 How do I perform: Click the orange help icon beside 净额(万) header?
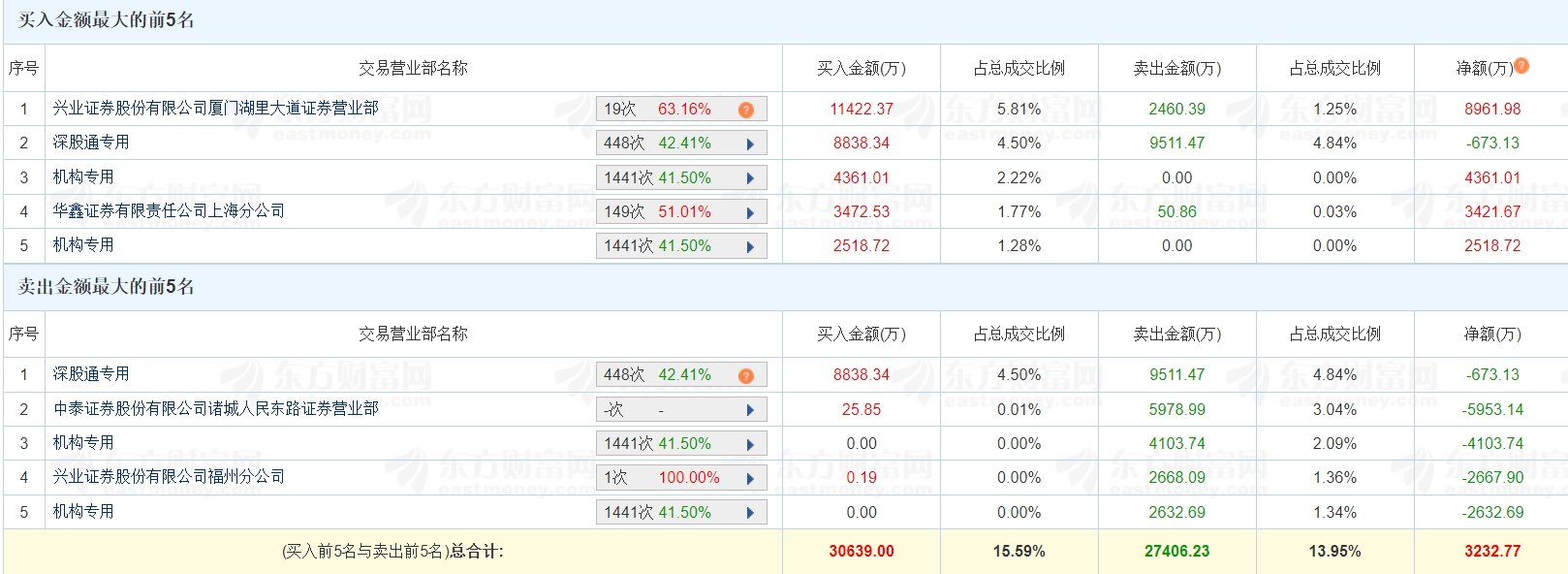[x=1521, y=66]
